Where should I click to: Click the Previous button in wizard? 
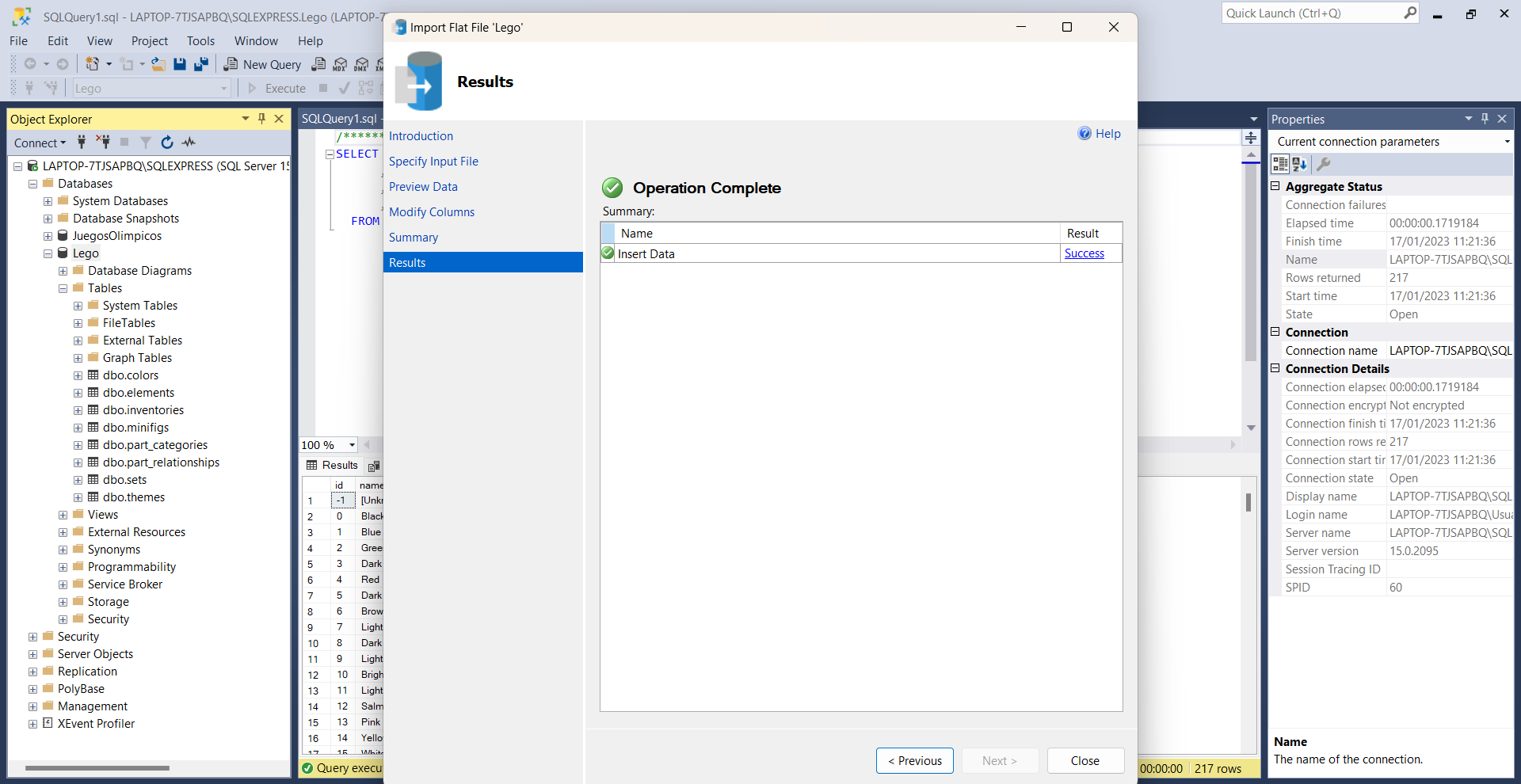[x=914, y=760]
